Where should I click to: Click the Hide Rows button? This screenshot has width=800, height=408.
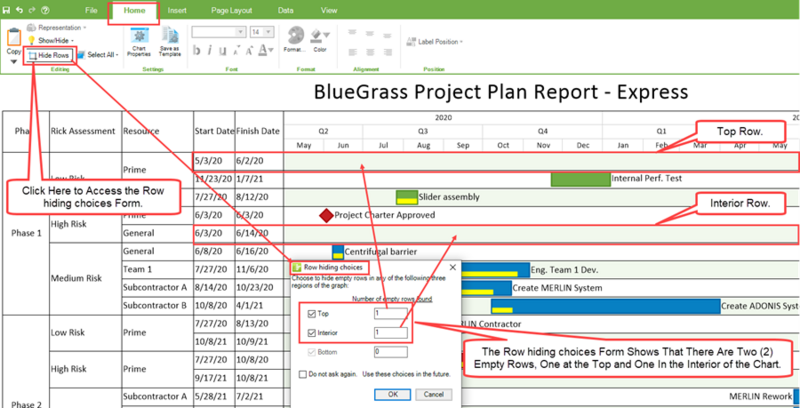click(x=48, y=55)
